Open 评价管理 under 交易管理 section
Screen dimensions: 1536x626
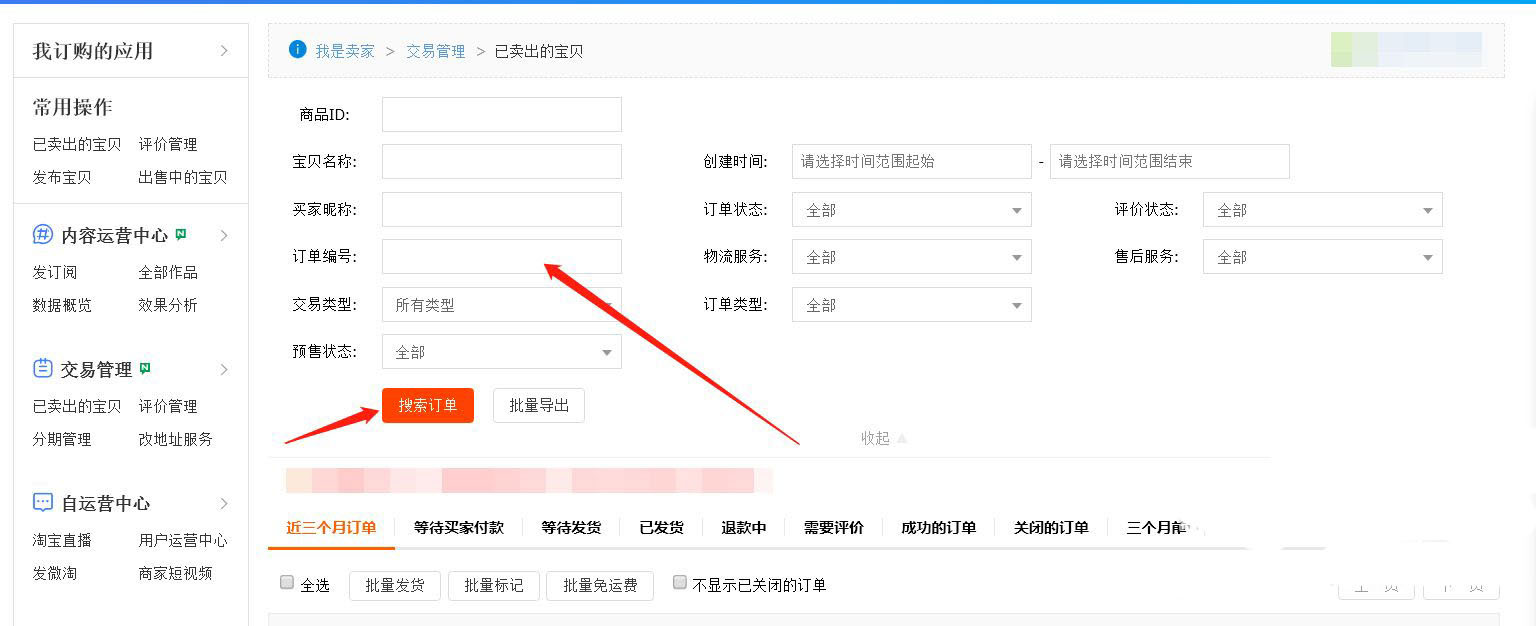168,406
